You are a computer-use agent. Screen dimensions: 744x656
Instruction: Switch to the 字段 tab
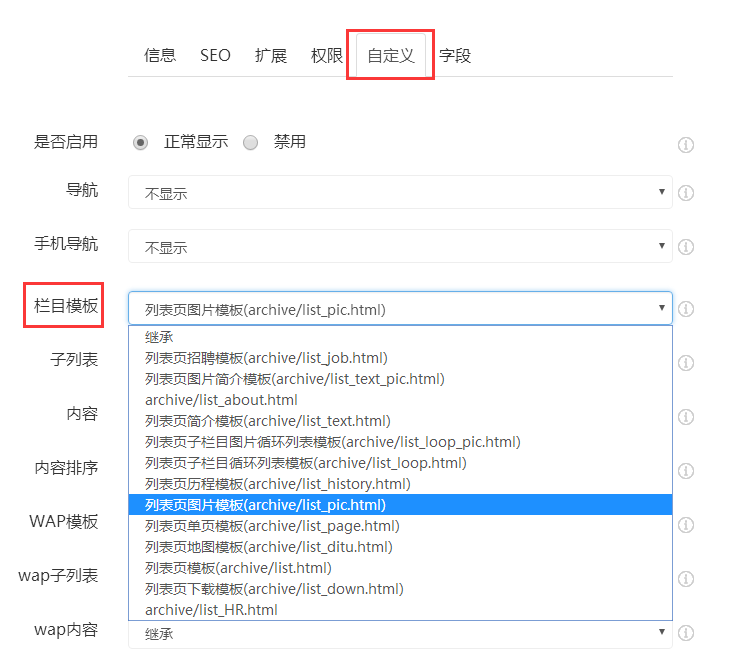click(x=455, y=56)
